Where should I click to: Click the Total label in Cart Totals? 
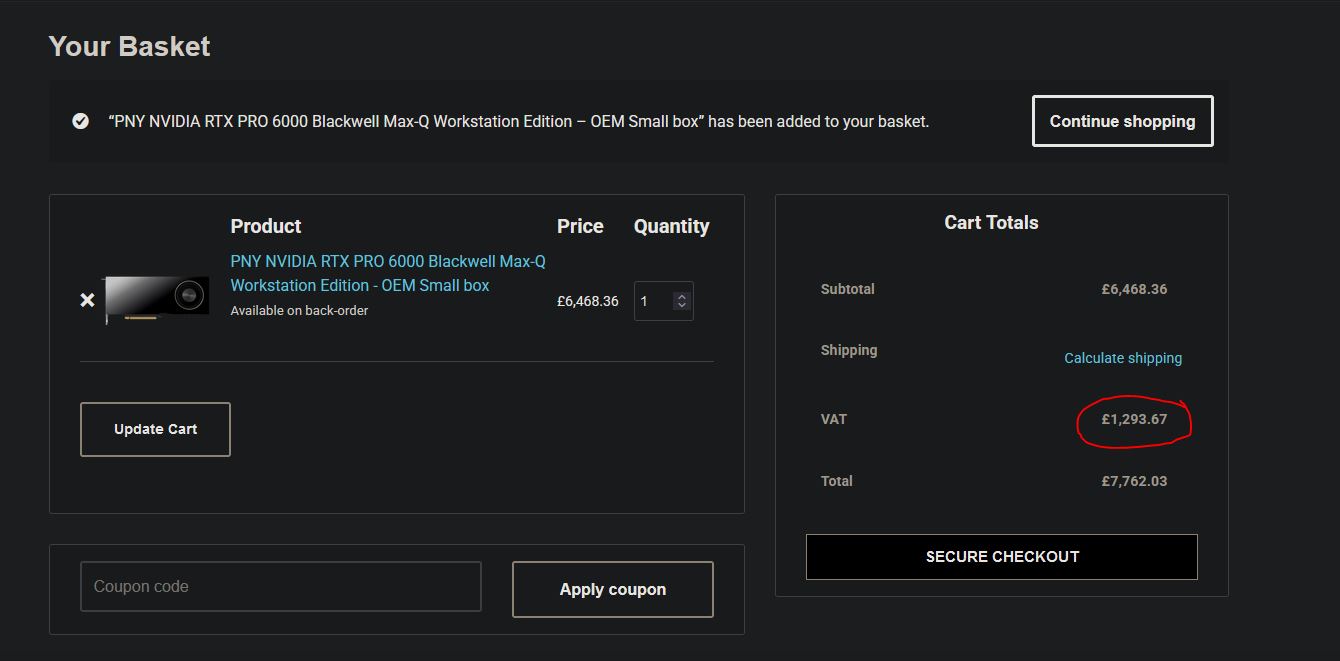coord(837,481)
